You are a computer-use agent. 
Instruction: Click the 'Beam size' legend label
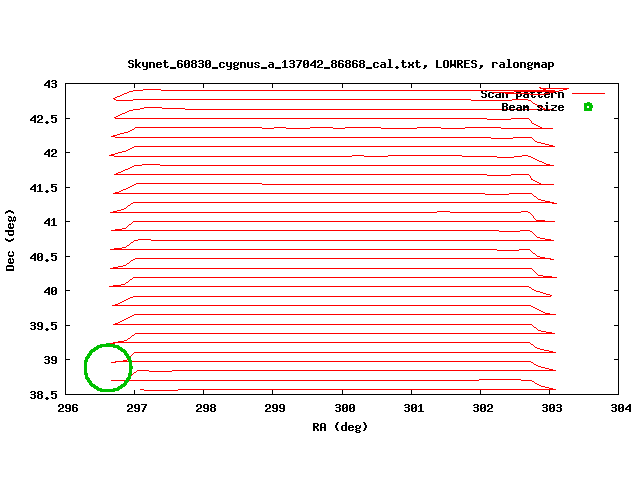533,107
